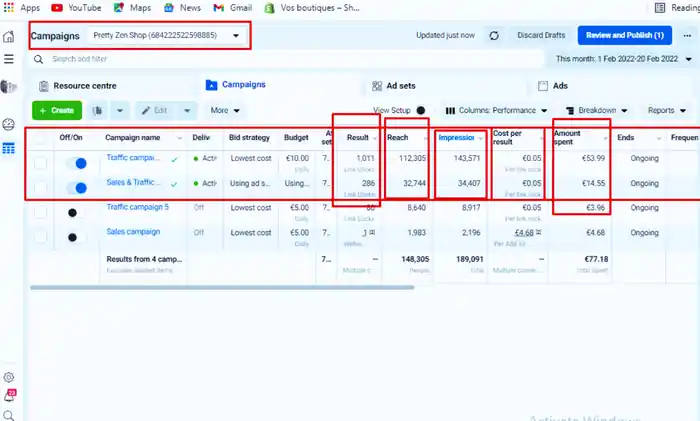Sort by the Reach column header
The height and width of the screenshot is (421, 700).
click(x=397, y=138)
